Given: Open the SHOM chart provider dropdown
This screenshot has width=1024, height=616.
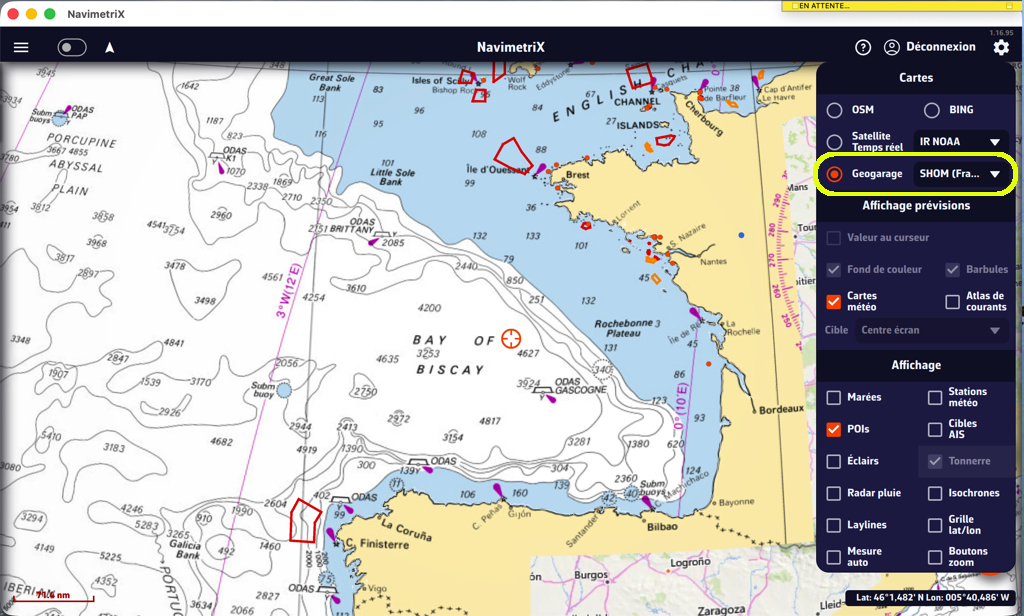Looking at the screenshot, I should pyautogui.click(x=960, y=174).
